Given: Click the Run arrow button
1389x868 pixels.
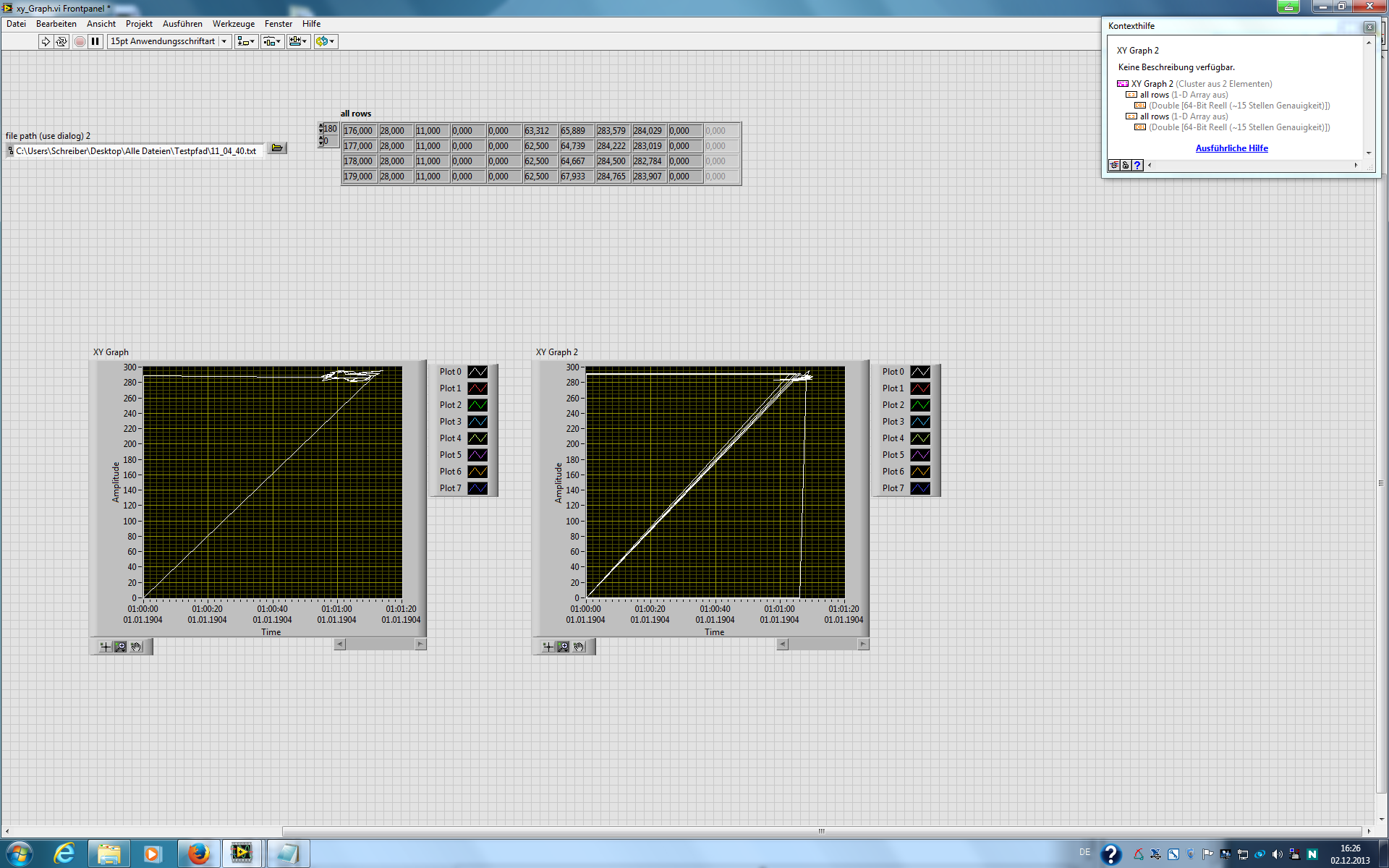Looking at the screenshot, I should click(46, 41).
